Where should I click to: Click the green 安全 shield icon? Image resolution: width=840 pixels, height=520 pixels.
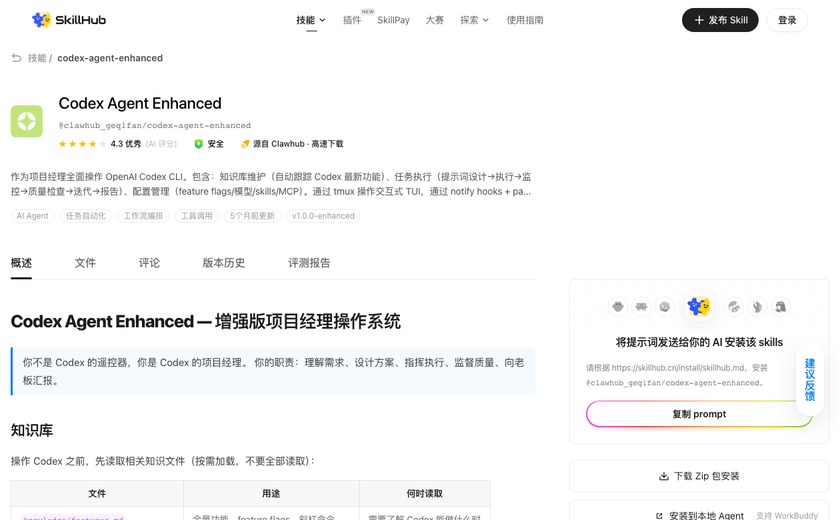[x=198, y=144]
